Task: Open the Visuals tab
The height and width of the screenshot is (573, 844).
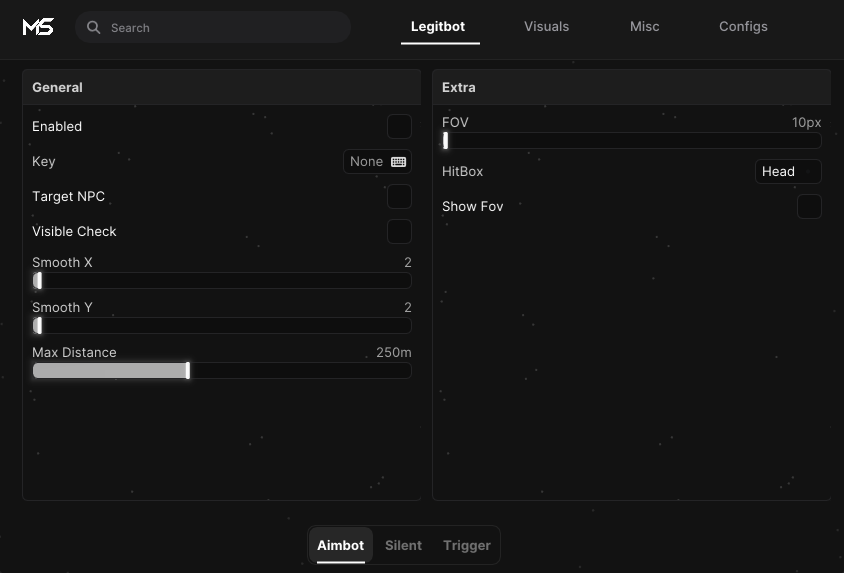Action: (546, 26)
